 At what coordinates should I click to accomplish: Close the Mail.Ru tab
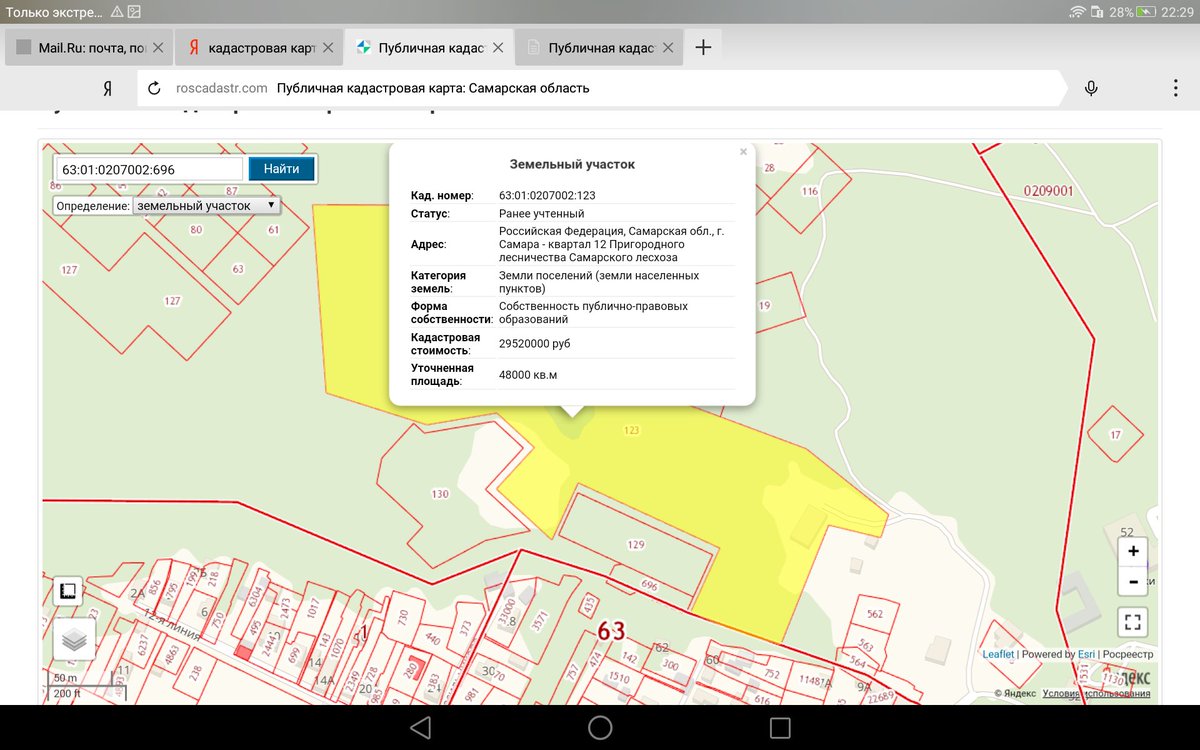158,47
